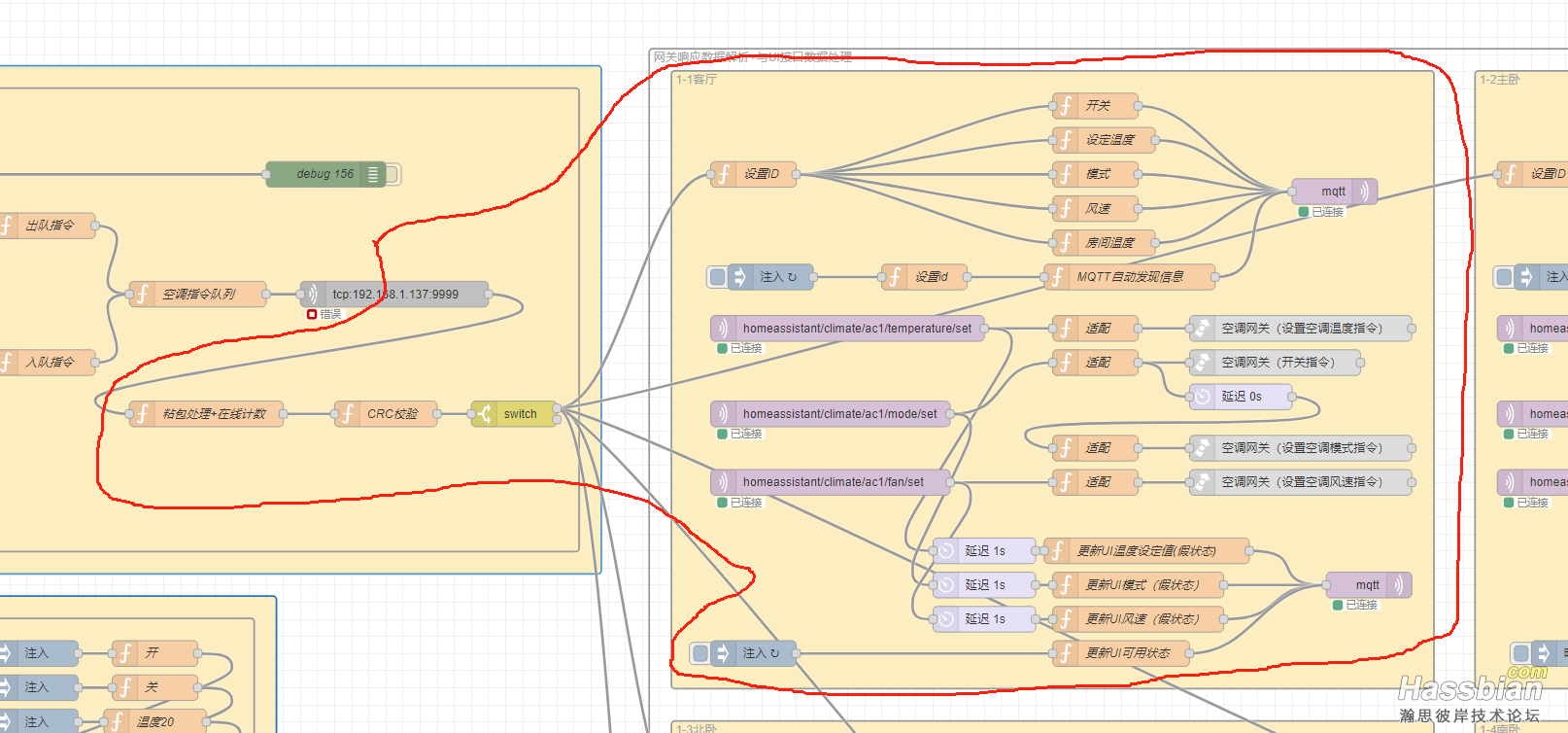The height and width of the screenshot is (733, 1568).
Task: Click 已连接 status under the top mqtt node
Action: 1321,212
